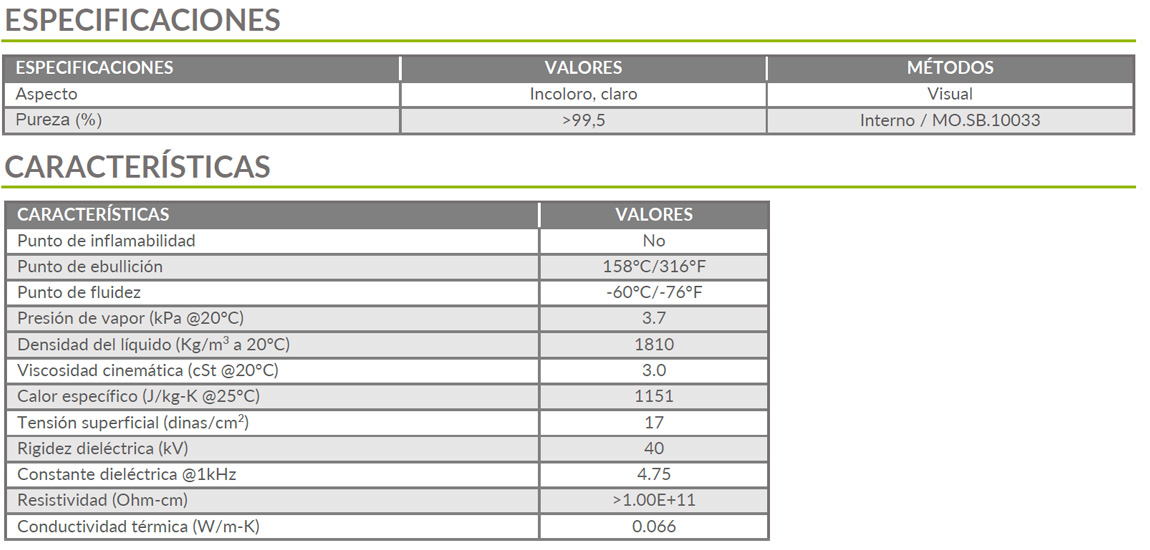Click the 'Interno / MO.SB.10033' method cell
The height and width of the screenshot is (550, 1150).
click(950, 120)
